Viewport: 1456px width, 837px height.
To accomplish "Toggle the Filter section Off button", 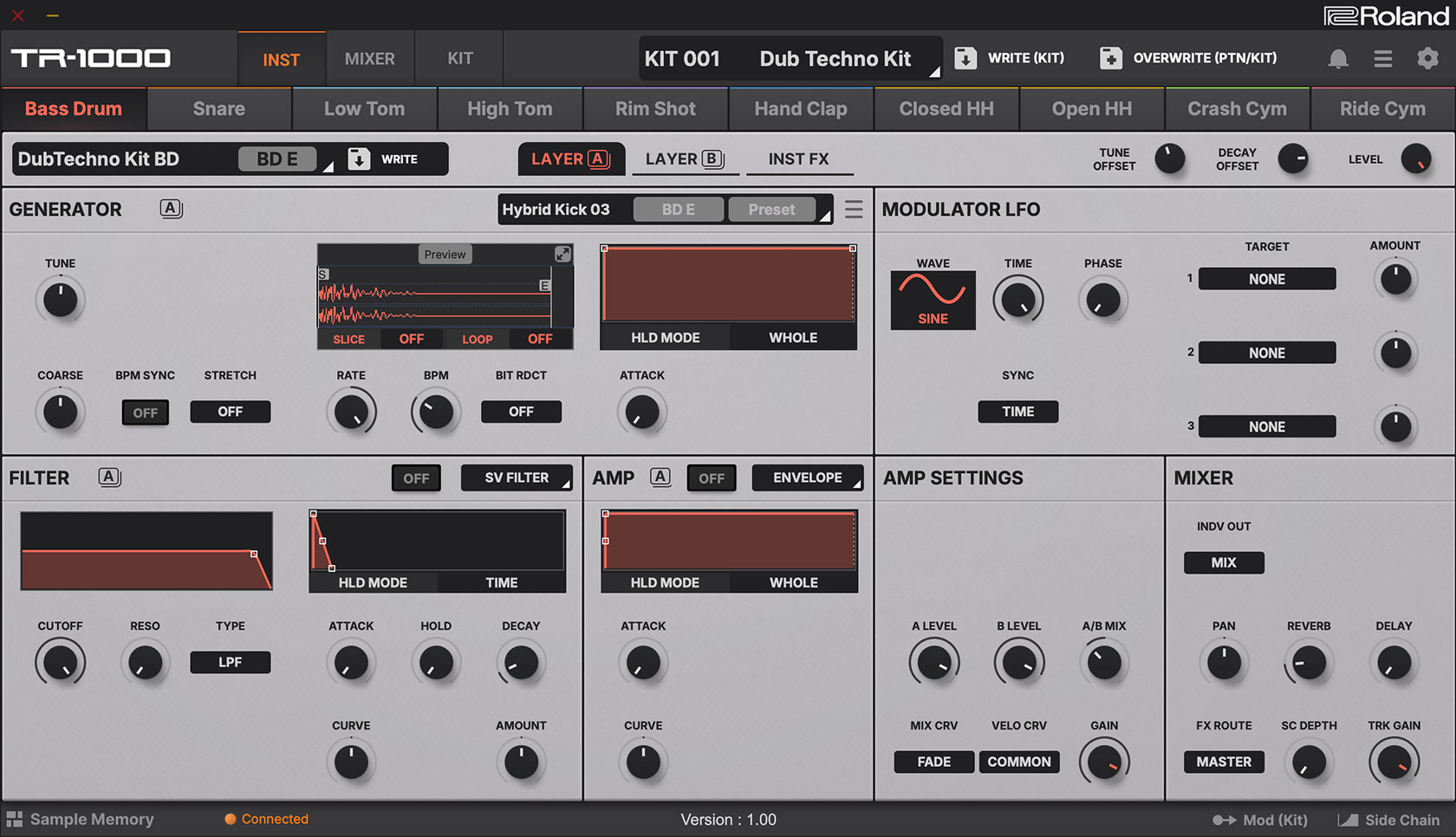I will click(416, 478).
